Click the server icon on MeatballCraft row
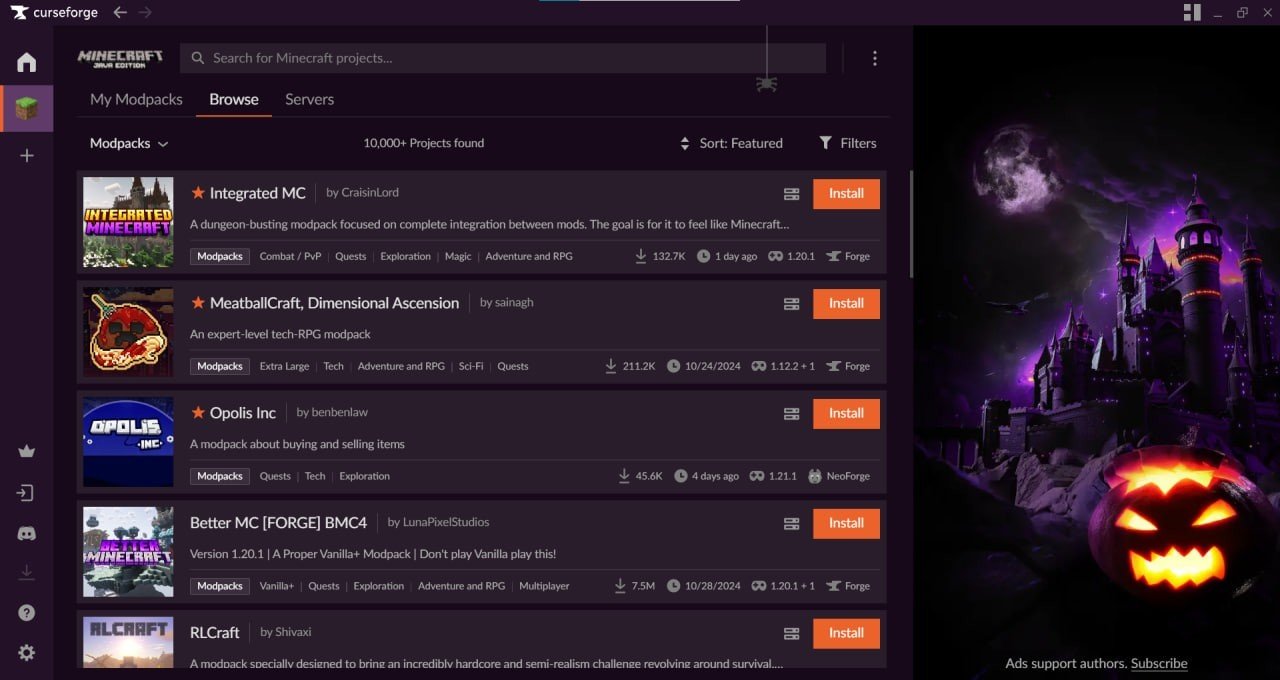 click(x=791, y=304)
